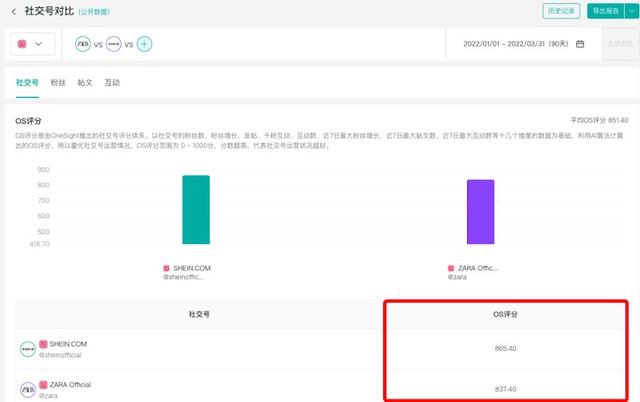Open the Instagram platform selector dropdown

[x=33, y=44]
